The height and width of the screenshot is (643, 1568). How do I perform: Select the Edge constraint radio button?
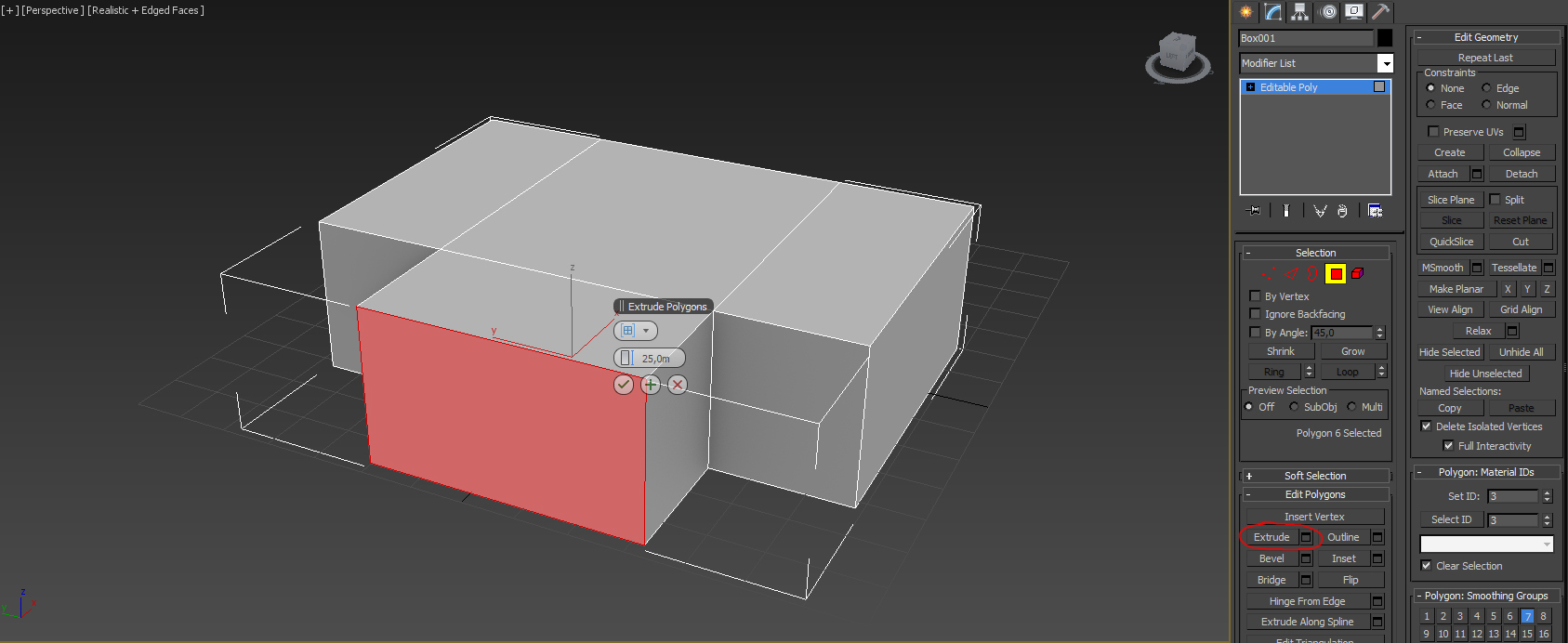click(x=1486, y=88)
